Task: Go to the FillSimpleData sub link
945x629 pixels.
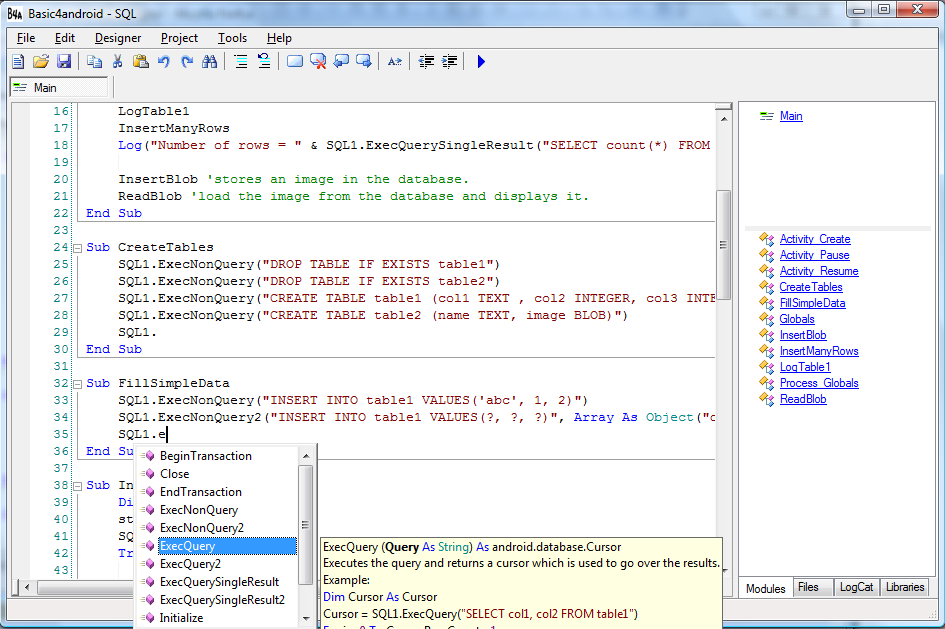Action: point(812,303)
